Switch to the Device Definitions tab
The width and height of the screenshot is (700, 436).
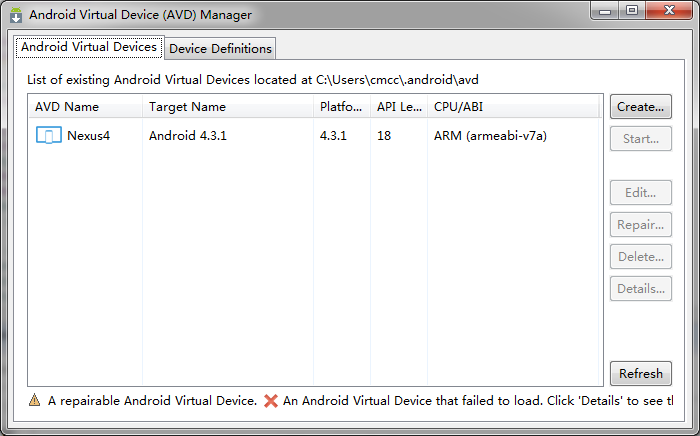point(219,48)
